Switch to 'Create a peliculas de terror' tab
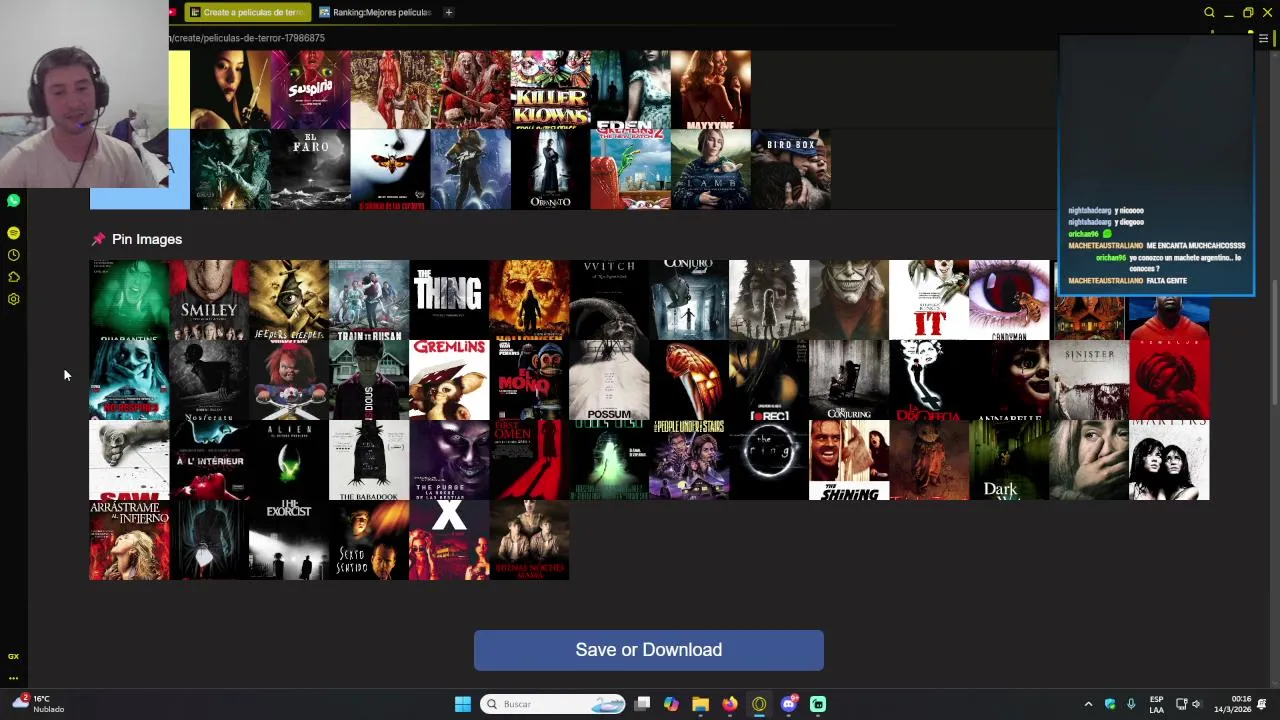 [247, 12]
